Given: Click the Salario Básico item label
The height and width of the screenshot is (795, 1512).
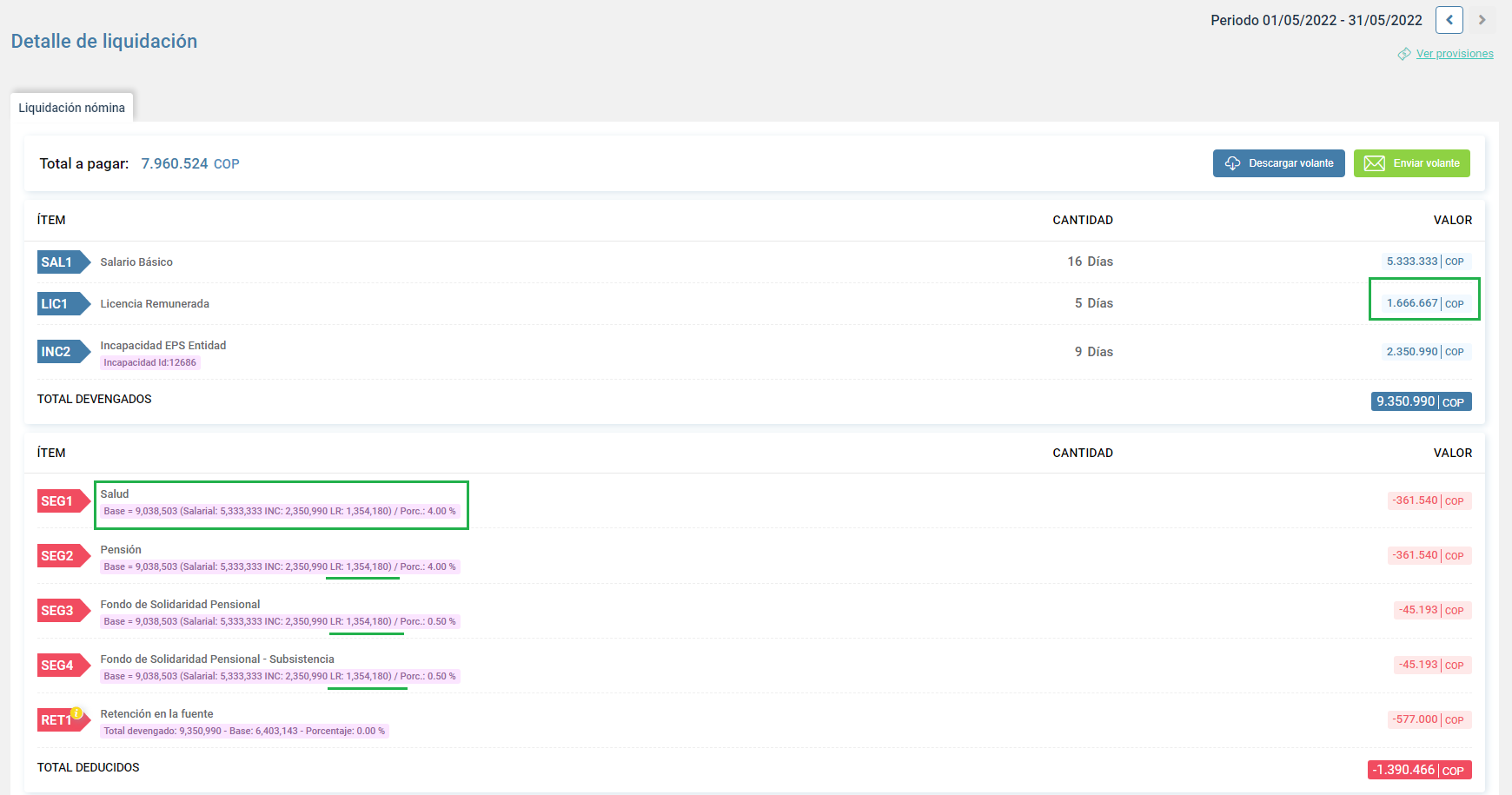Looking at the screenshot, I should pos(136,262).
